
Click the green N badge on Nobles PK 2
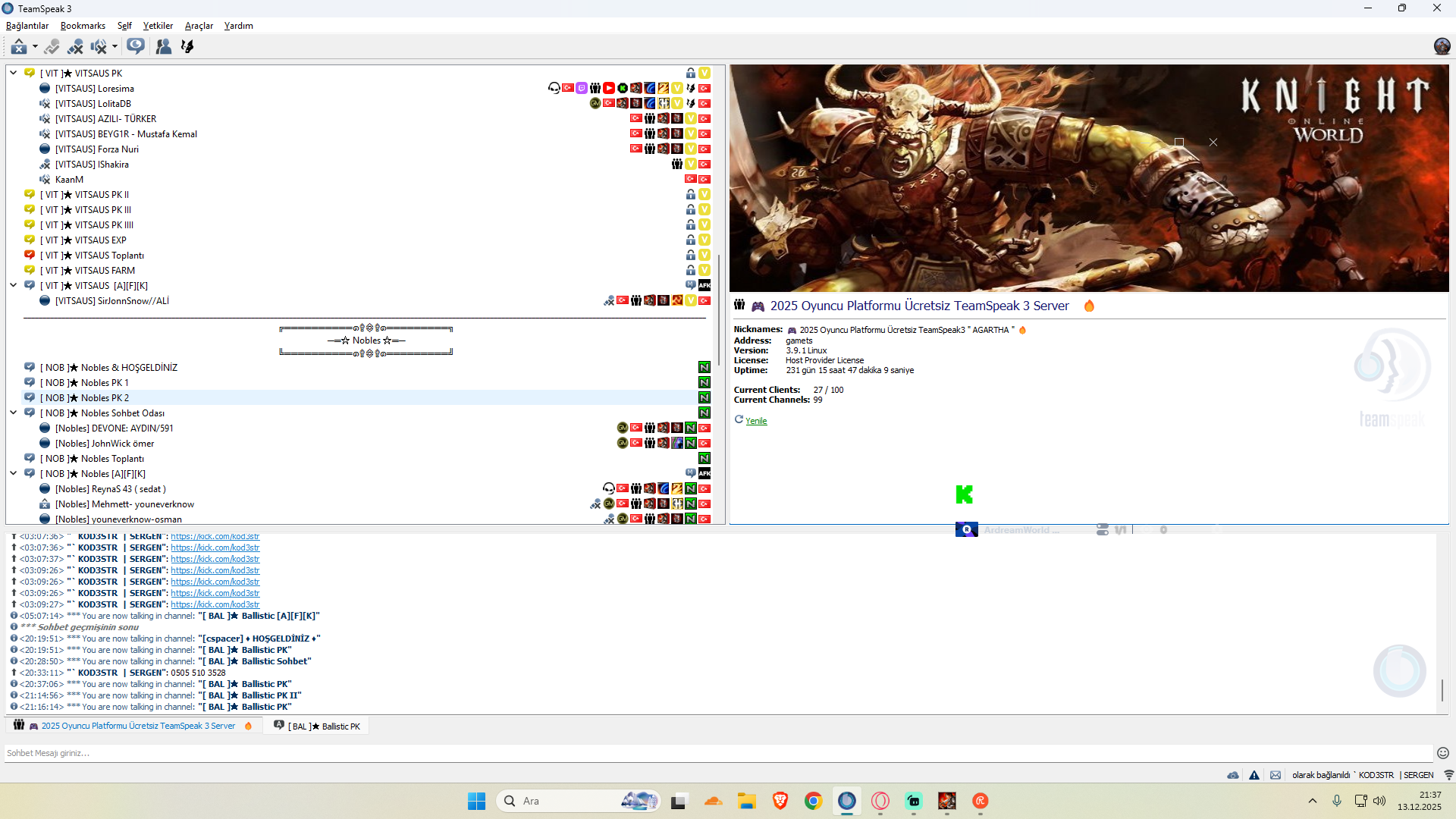click(704, 398)
